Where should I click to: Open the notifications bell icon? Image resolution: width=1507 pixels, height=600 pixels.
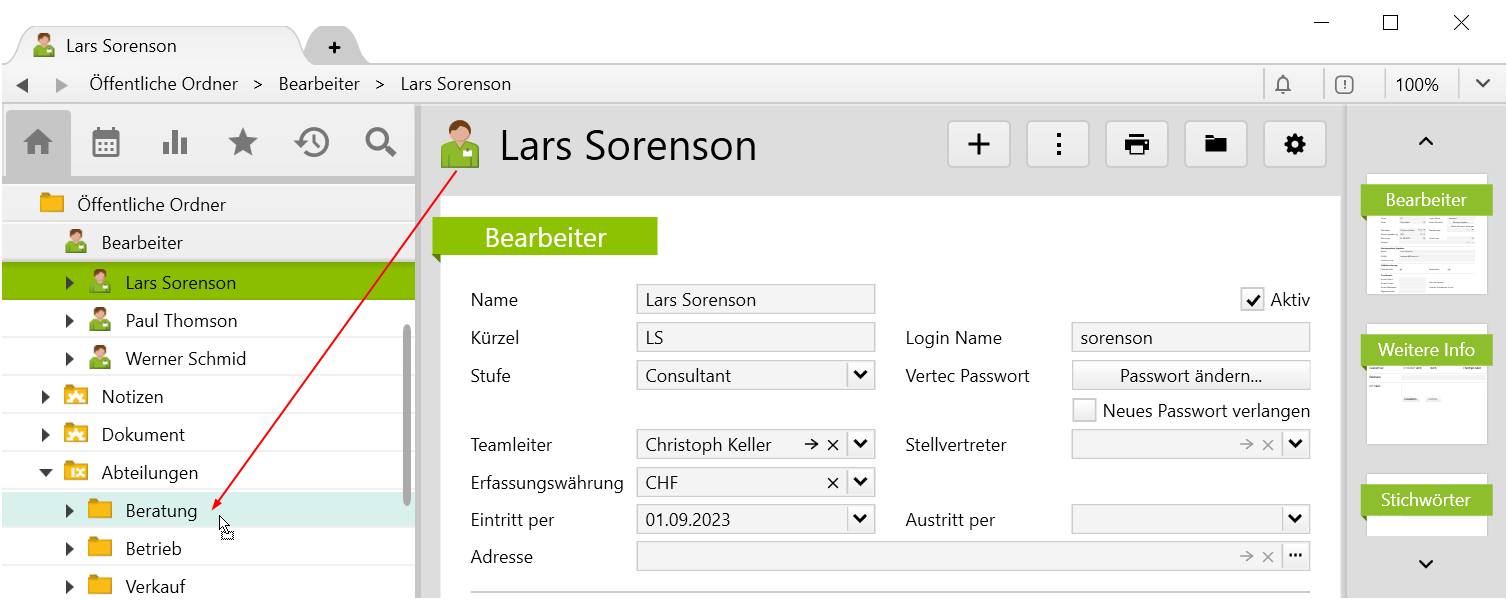point(1284,85)
